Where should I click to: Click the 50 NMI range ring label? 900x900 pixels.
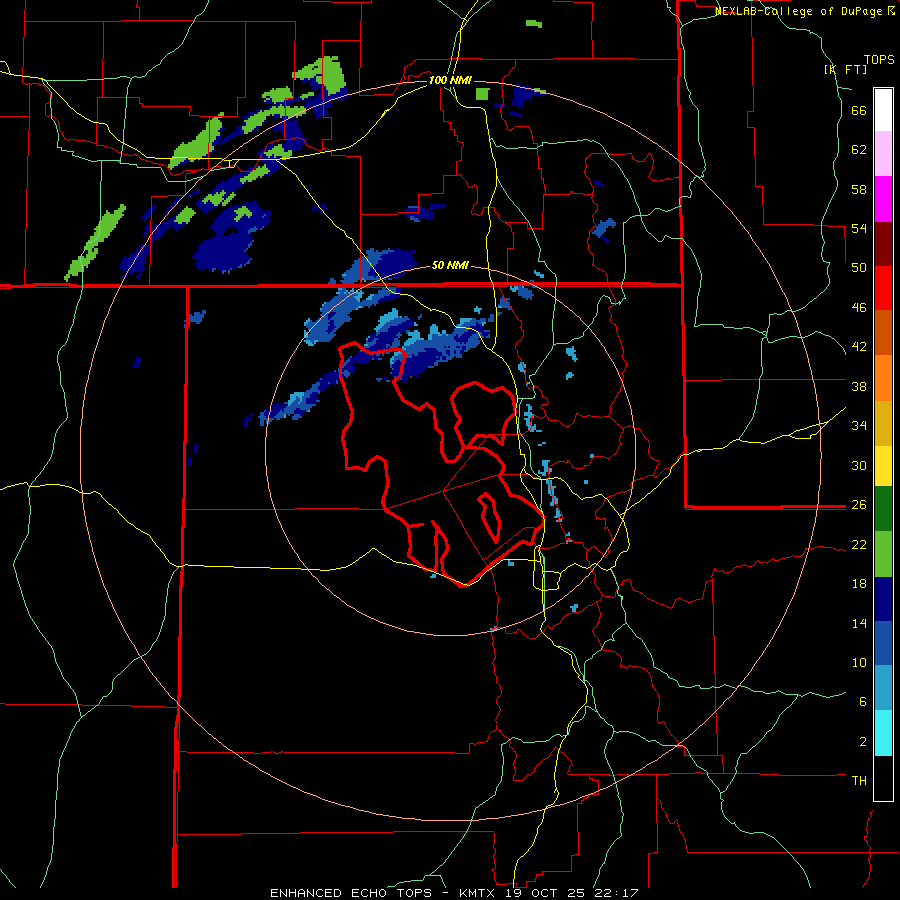pos(449,265)
